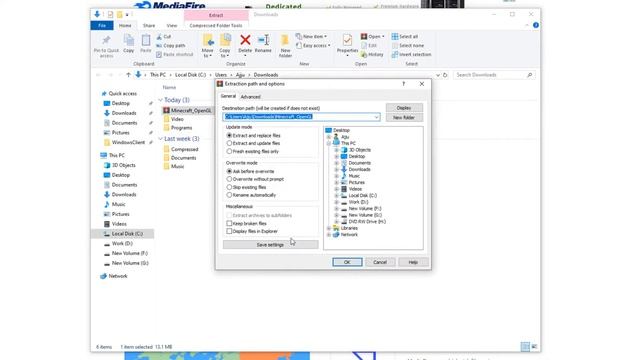
Task: Switch to large icons view button
Action: pos(534,347)
